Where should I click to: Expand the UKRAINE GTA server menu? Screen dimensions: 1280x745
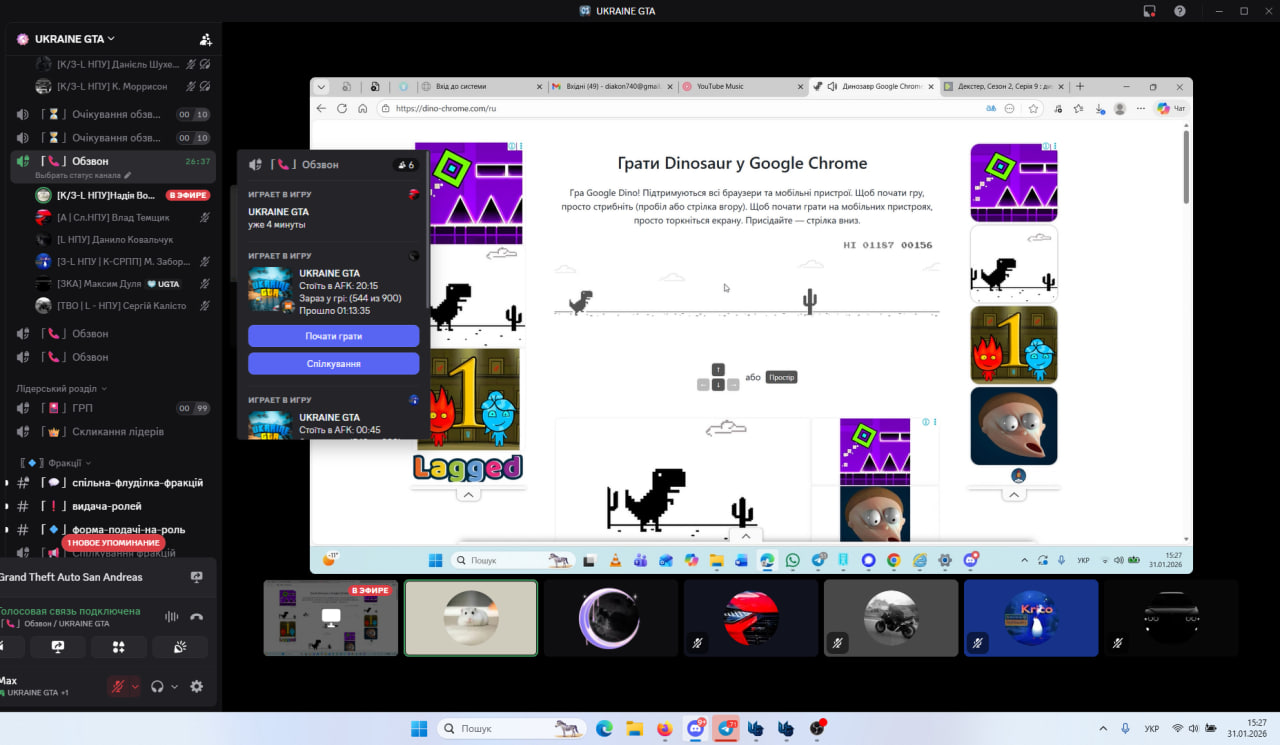[x=75, y=39]
